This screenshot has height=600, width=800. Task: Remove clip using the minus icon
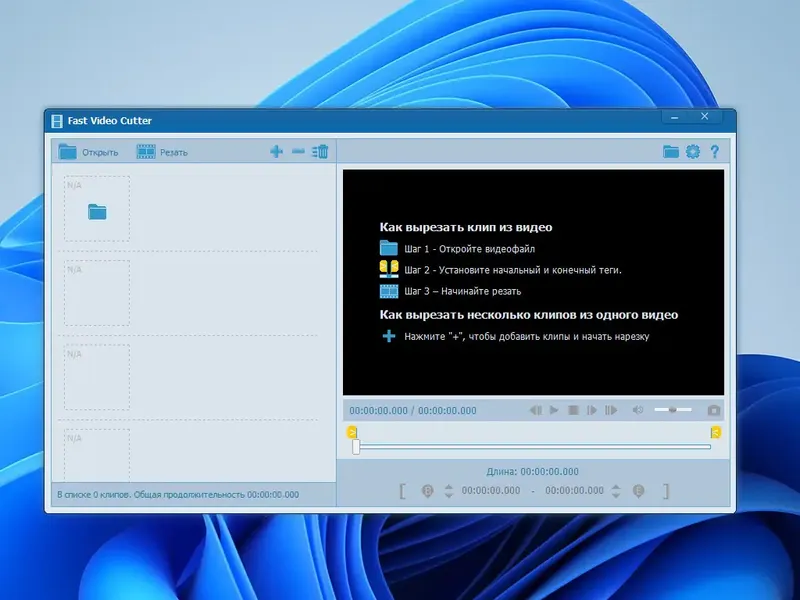(x=298, y=151)
